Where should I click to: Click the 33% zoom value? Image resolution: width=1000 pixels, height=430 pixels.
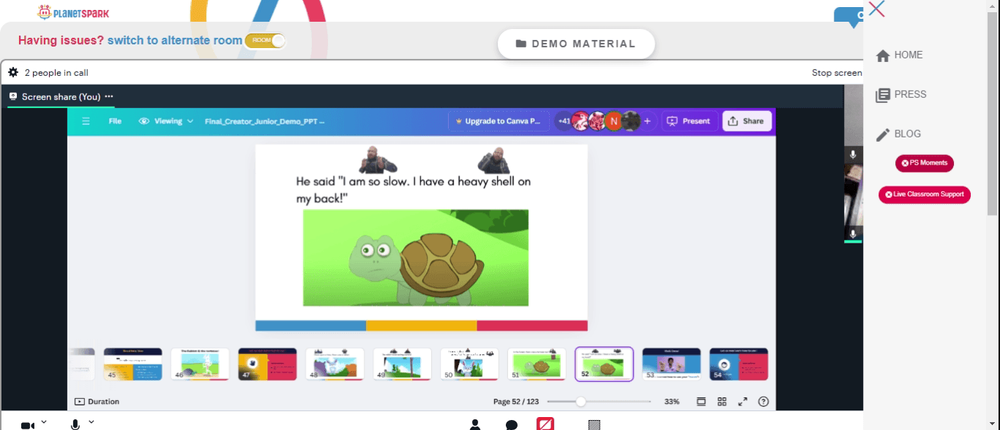click(x=672, y=402)
